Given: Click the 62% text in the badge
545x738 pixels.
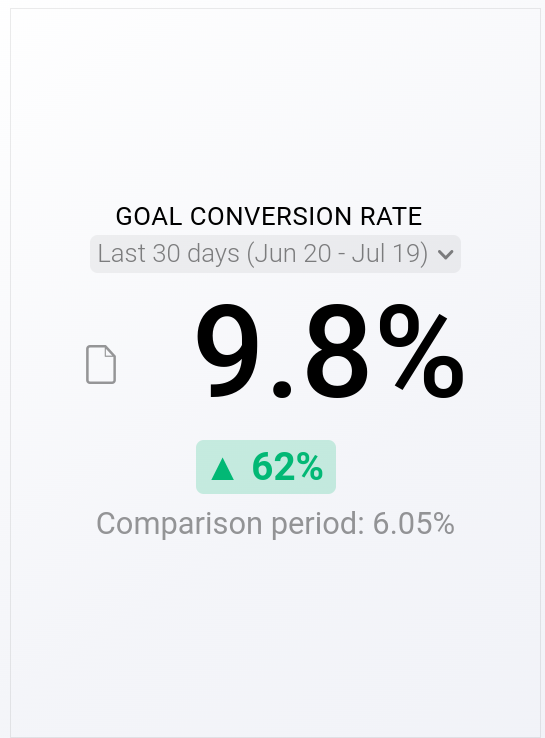Looking at the screenshot, I should [288, 467].
